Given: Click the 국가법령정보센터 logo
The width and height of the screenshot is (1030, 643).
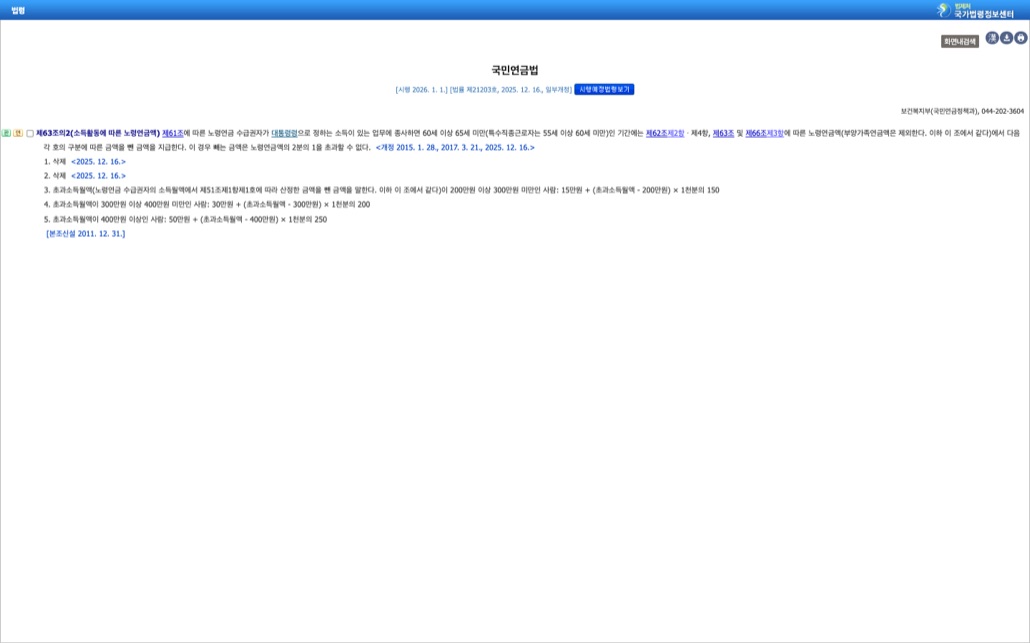Looking at the screenshot, I should [975, 10].
